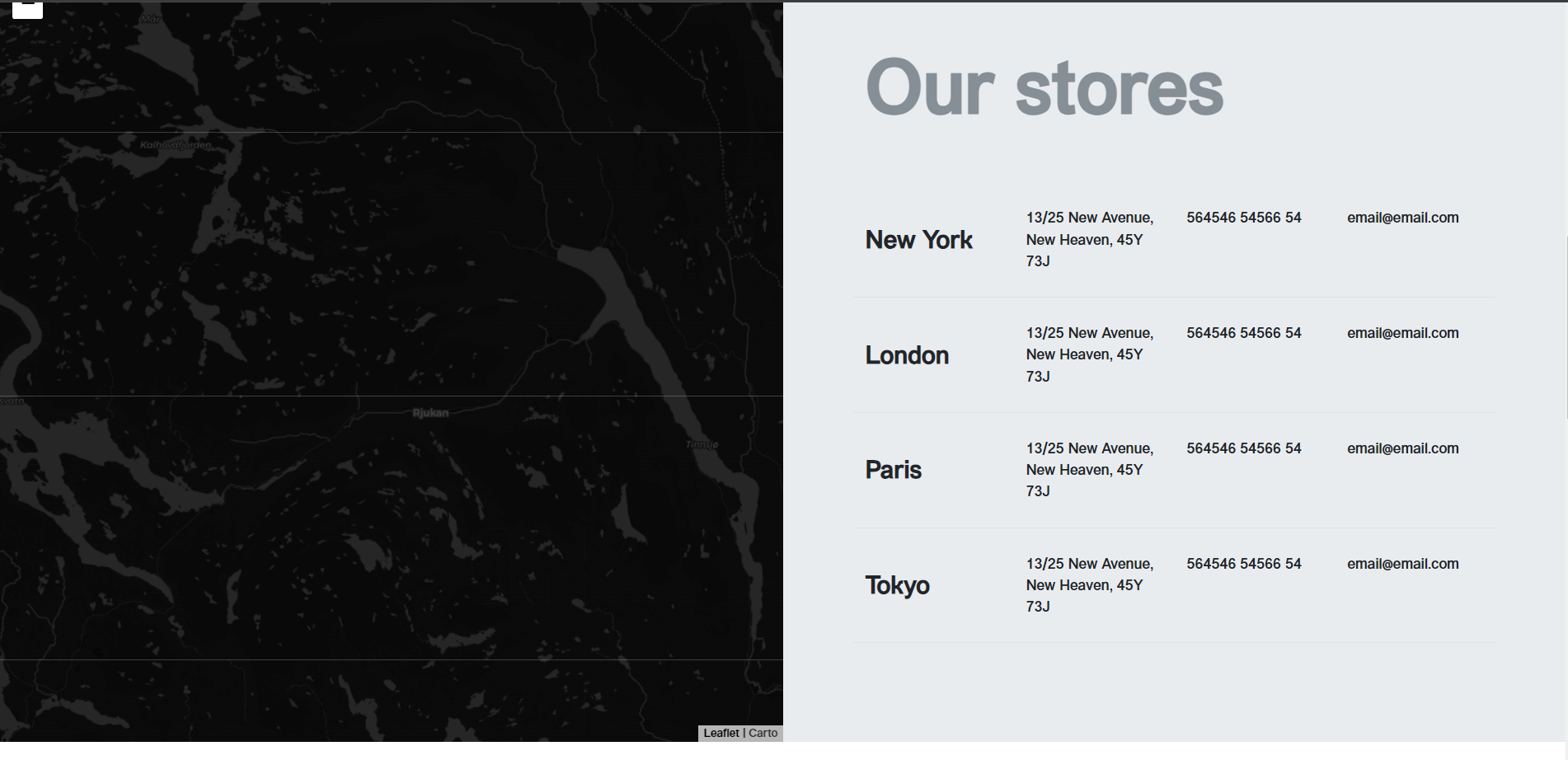Select the New York store name
1568x760 pixels.
point(918,240)
